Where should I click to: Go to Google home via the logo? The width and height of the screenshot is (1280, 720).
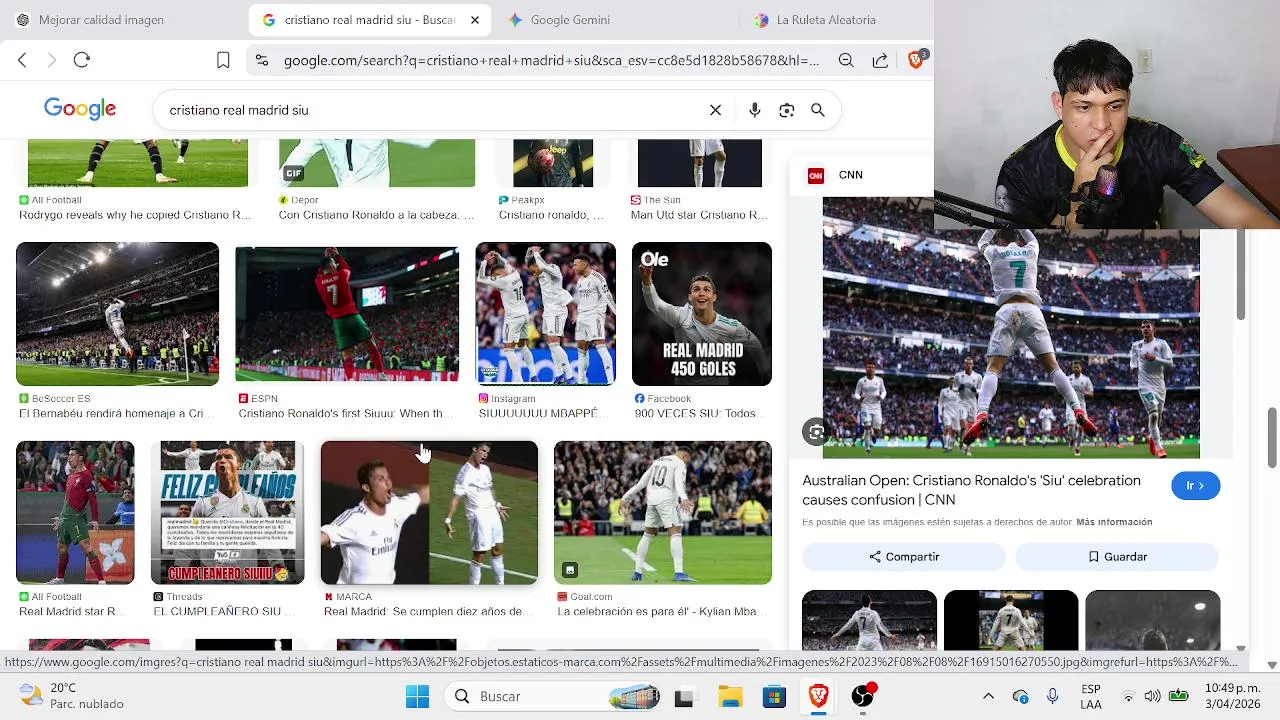(x=80, y=109)
